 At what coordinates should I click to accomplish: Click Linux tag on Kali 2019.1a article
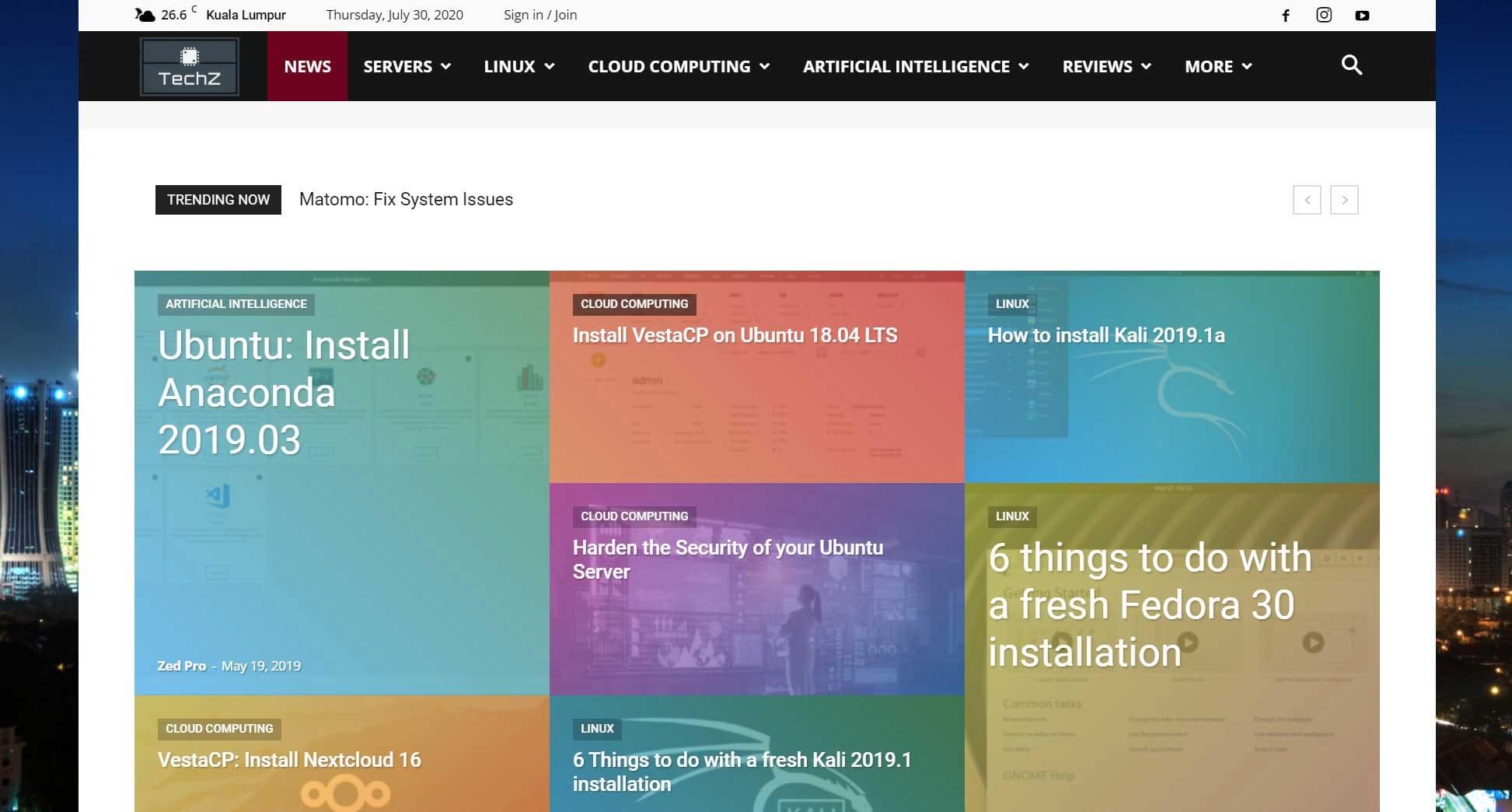pos(1012,304)
